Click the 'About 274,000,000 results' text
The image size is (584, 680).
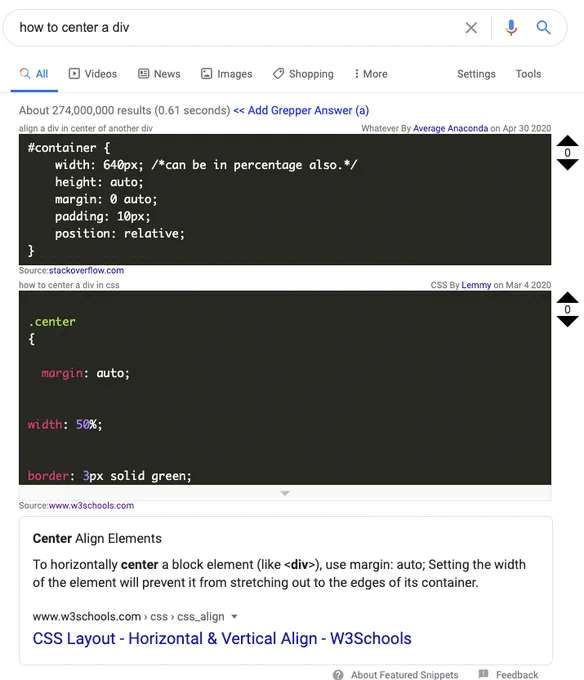point(124,110)
